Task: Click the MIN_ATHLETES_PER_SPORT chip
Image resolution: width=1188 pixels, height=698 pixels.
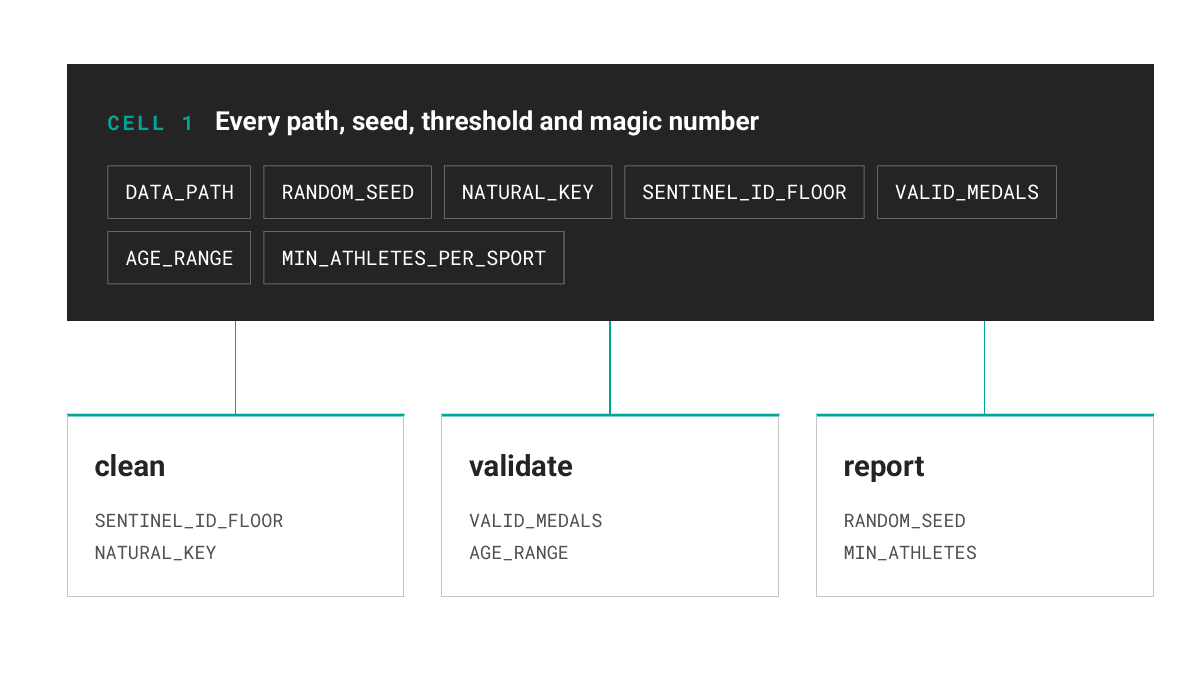Action: click(414, 258)
